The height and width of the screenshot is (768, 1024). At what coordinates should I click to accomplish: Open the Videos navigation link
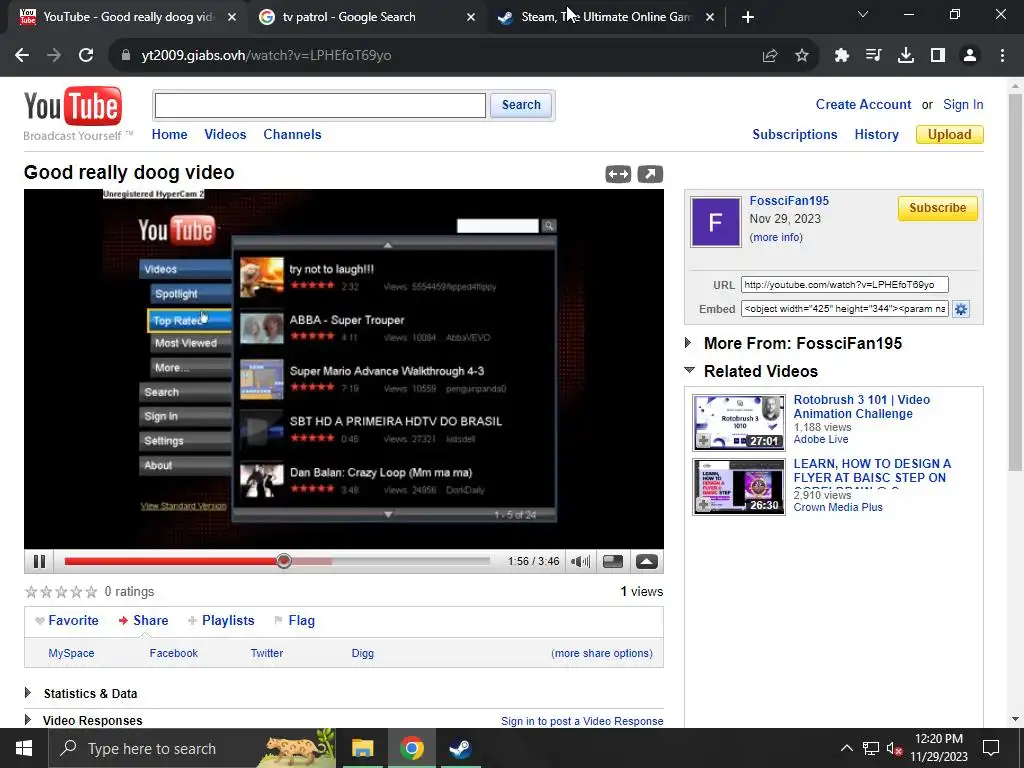point(225,135)
